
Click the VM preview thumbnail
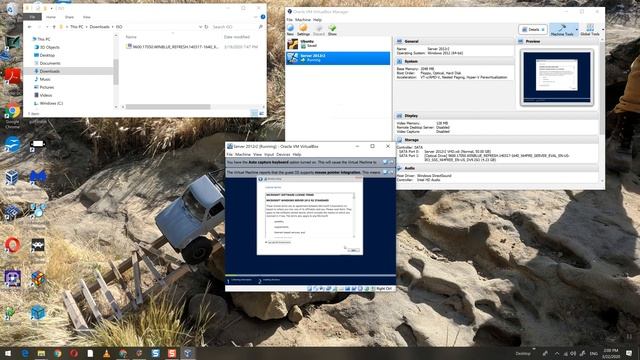[557, 78]
